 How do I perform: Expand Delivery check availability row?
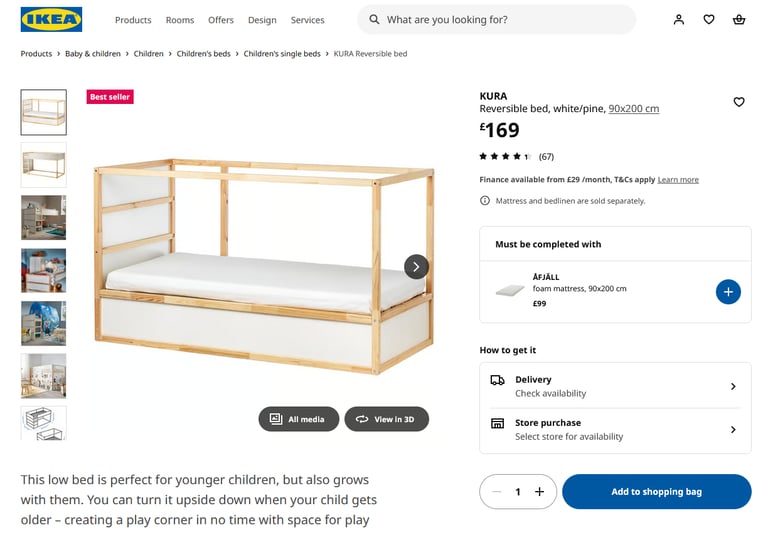(x=615, y=386)
